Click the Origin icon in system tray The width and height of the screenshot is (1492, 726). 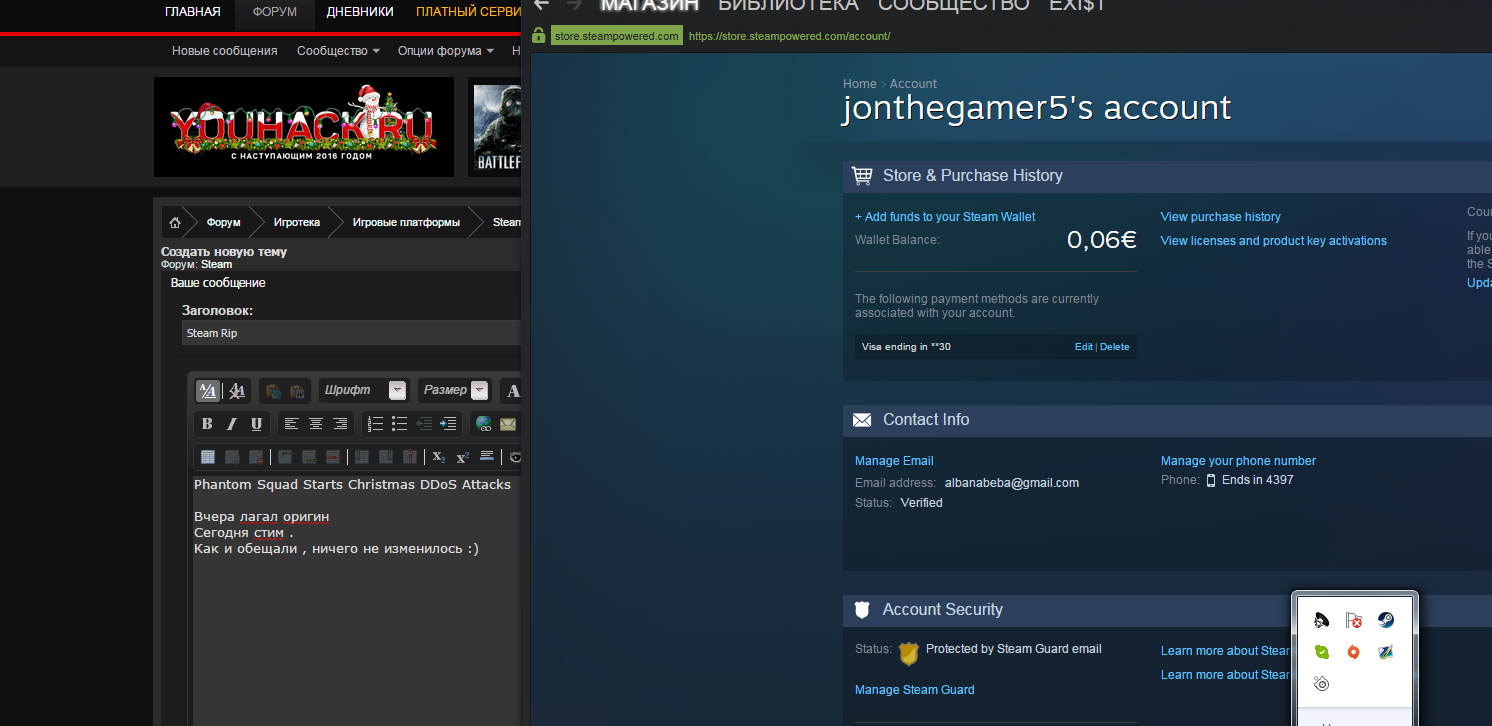click(x=1353, y=652)
